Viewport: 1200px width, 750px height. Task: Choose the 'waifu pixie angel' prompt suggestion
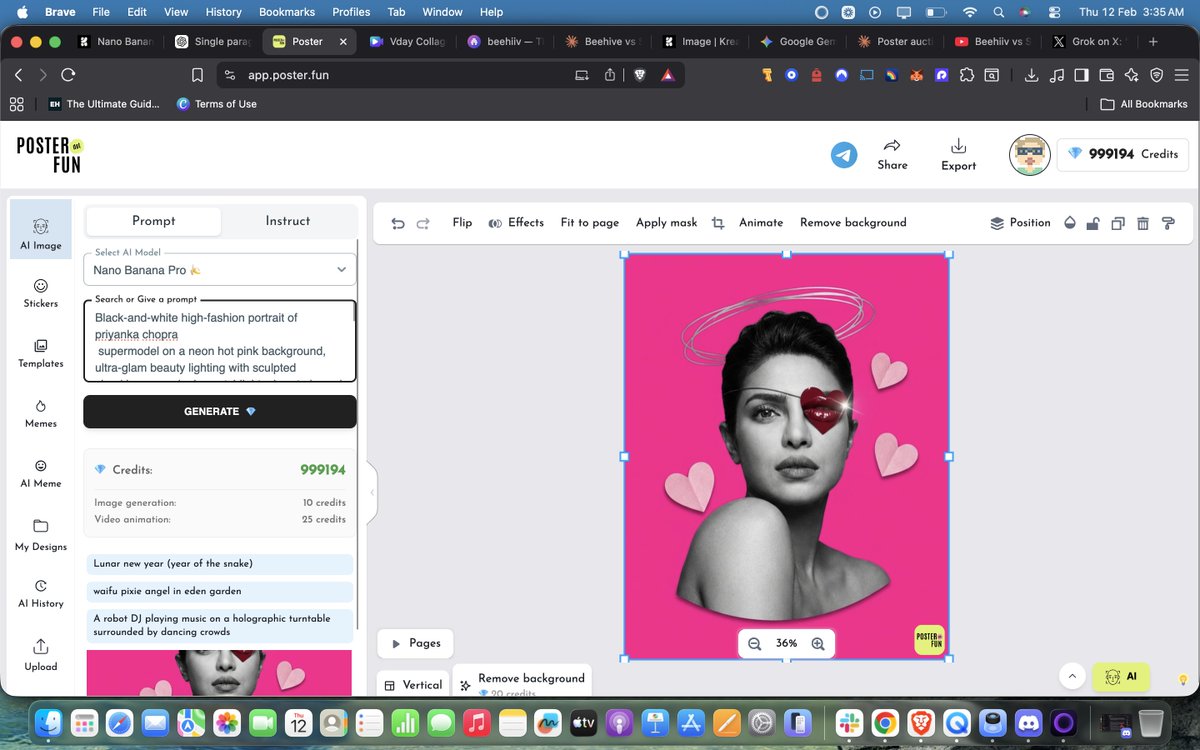pyautogui.click(x=219, y=592)
